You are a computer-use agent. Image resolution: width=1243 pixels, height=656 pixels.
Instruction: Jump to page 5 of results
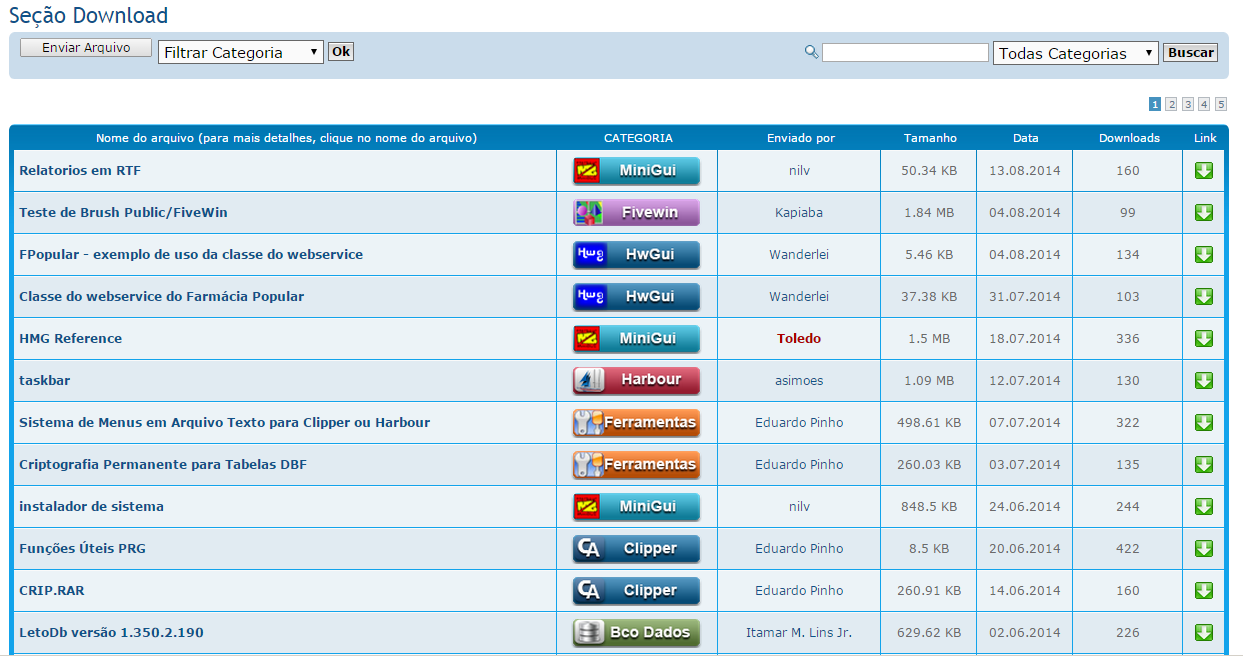1220,104
